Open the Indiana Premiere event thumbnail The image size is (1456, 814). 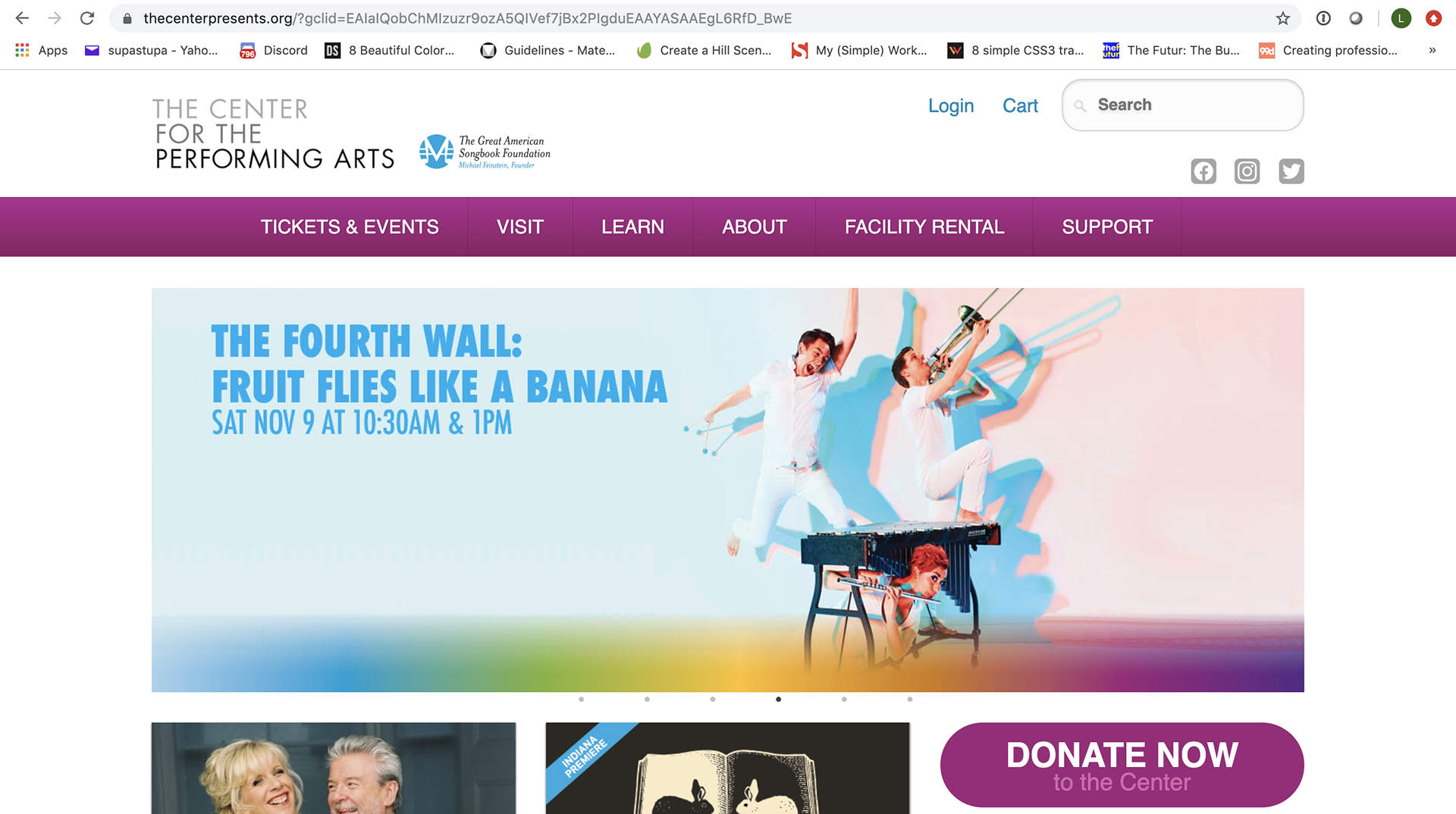point(727,768)
